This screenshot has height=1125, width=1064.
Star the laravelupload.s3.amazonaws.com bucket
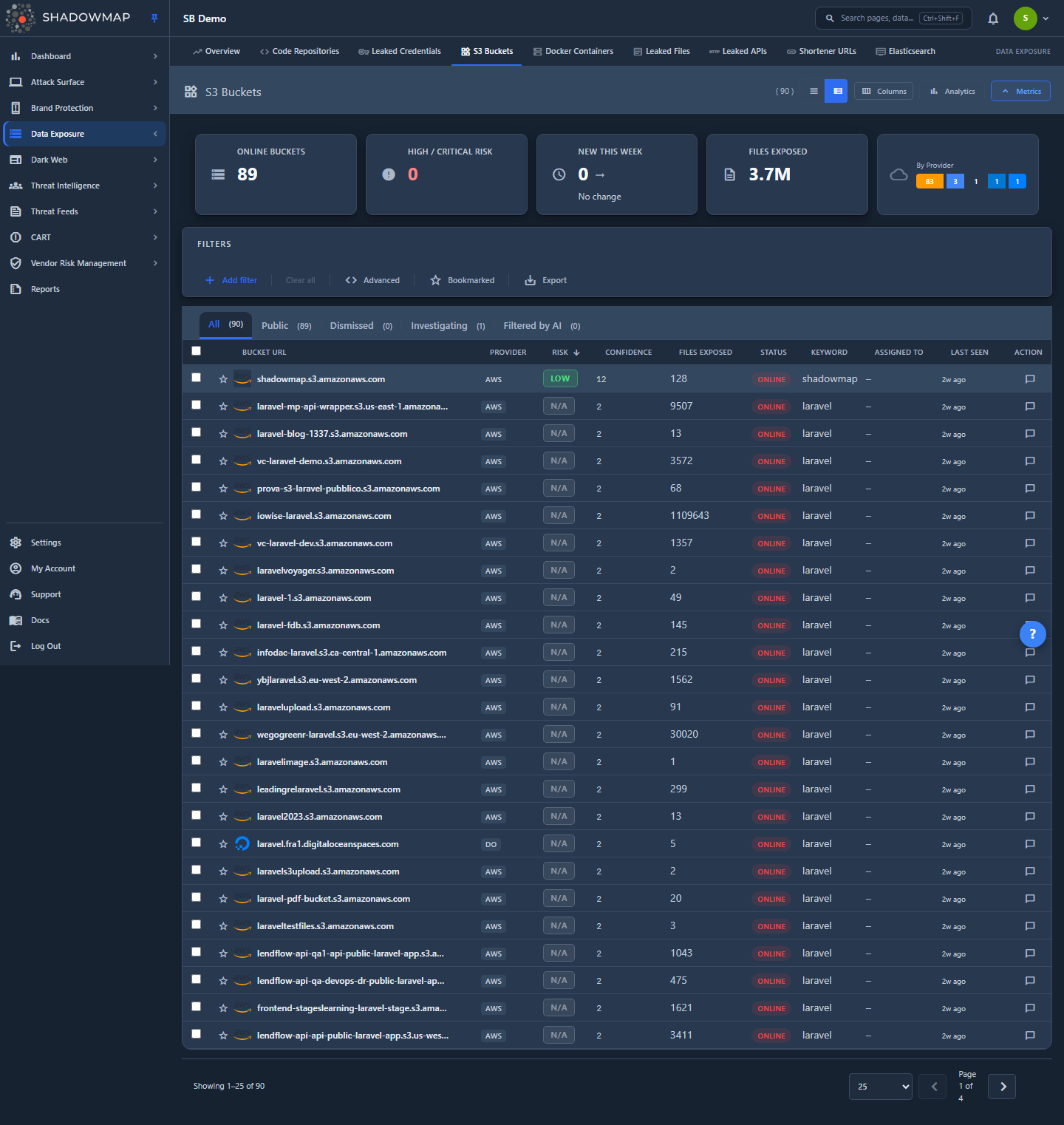click(x=223, y=707)
